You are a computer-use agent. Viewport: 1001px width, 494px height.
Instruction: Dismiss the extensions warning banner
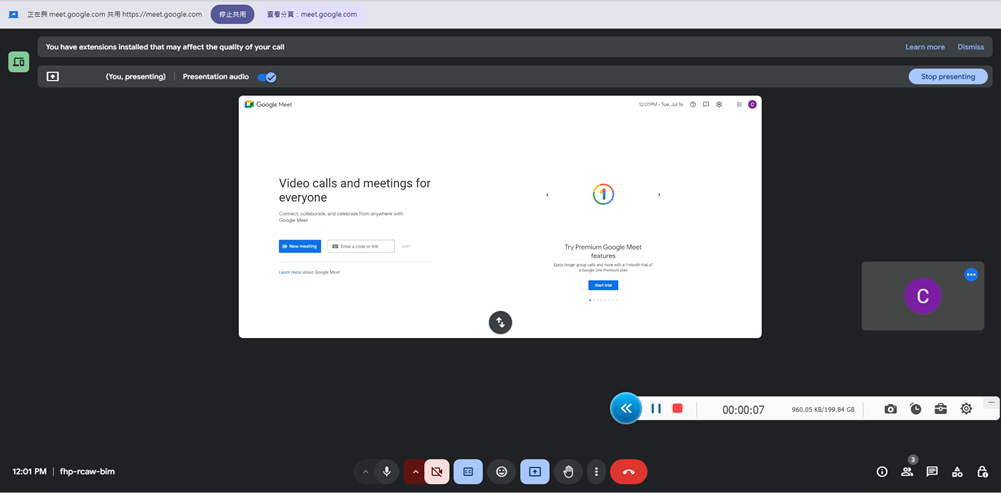[x=970, y=47]
